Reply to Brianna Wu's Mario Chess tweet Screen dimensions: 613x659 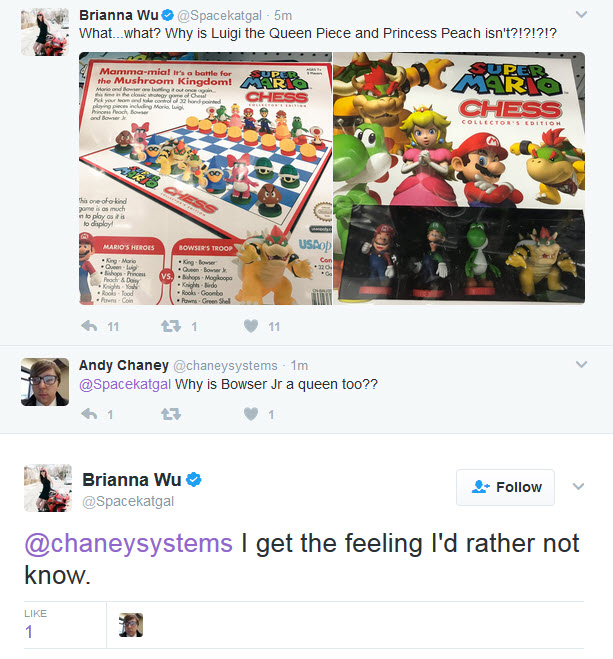(x=89, y=326)
